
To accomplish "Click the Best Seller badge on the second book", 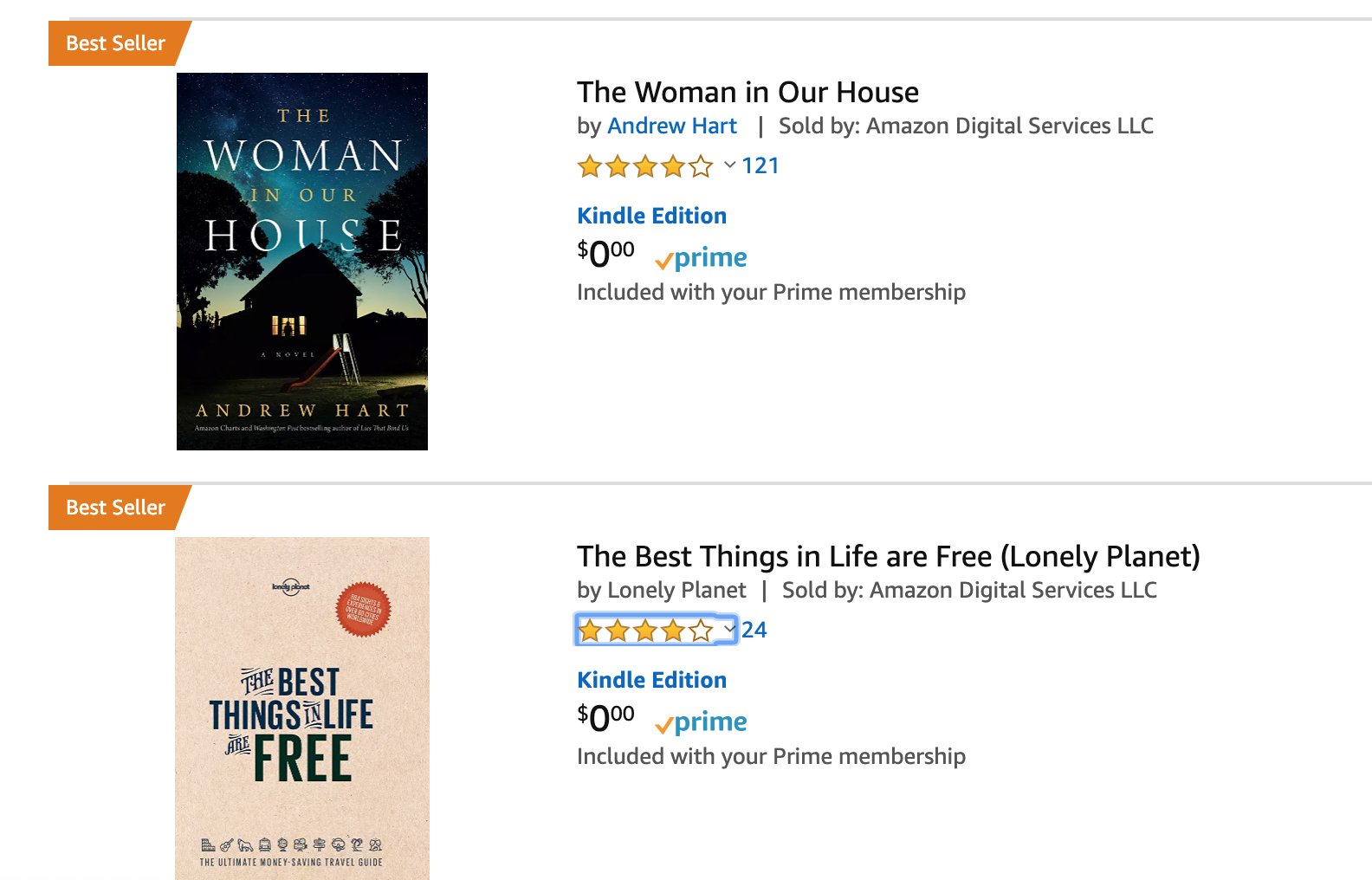I will (115, 508).
